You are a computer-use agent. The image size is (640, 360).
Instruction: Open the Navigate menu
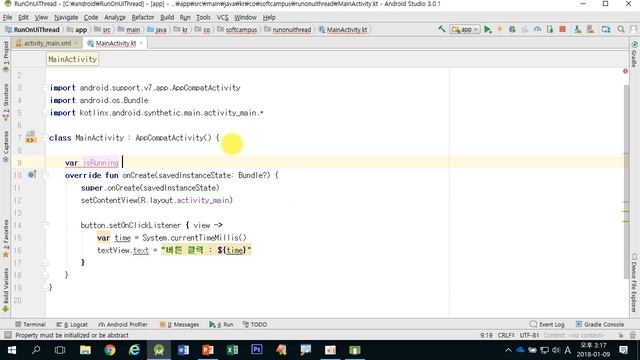[x=66, y=17]
